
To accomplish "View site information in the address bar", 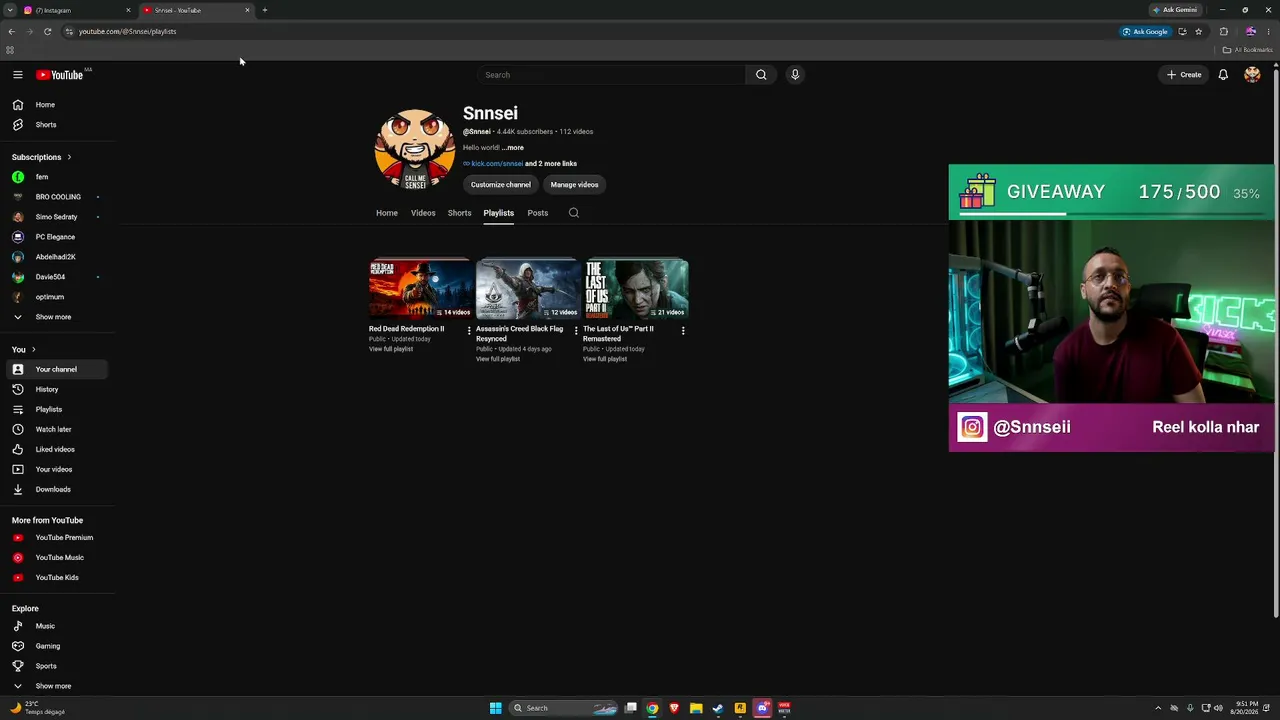I will click(68, 32).
